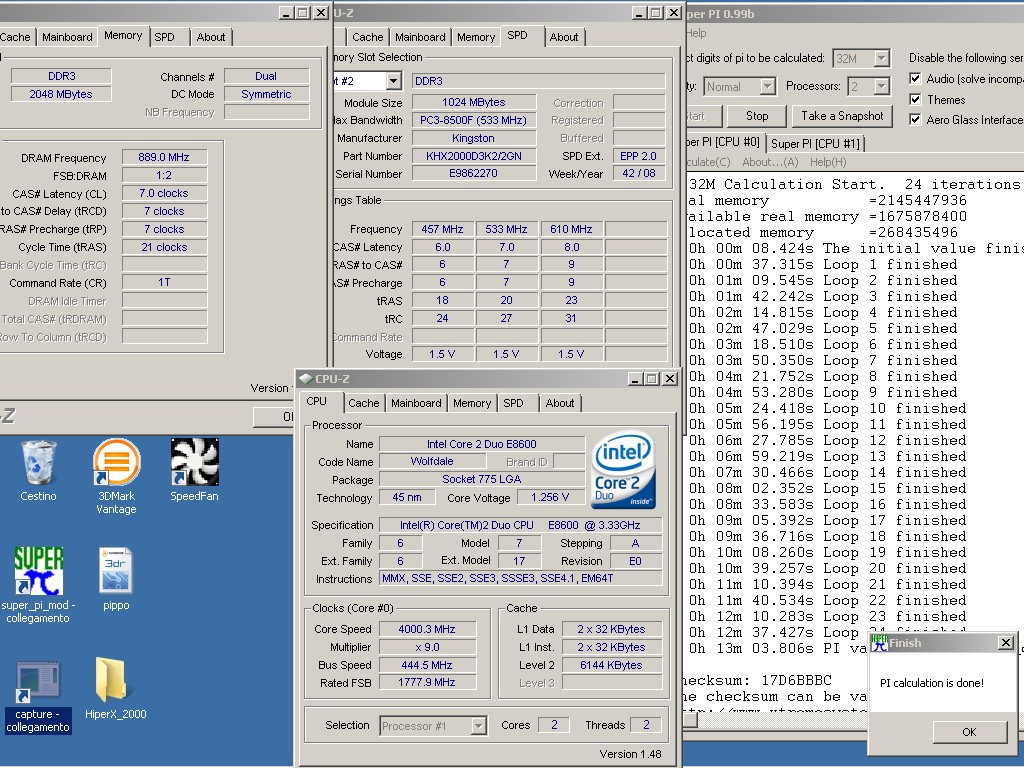The image size is (1024, 768).
Task: Click the Core Speed value 4000.3 MHz
Action: [x=427, y=629]
